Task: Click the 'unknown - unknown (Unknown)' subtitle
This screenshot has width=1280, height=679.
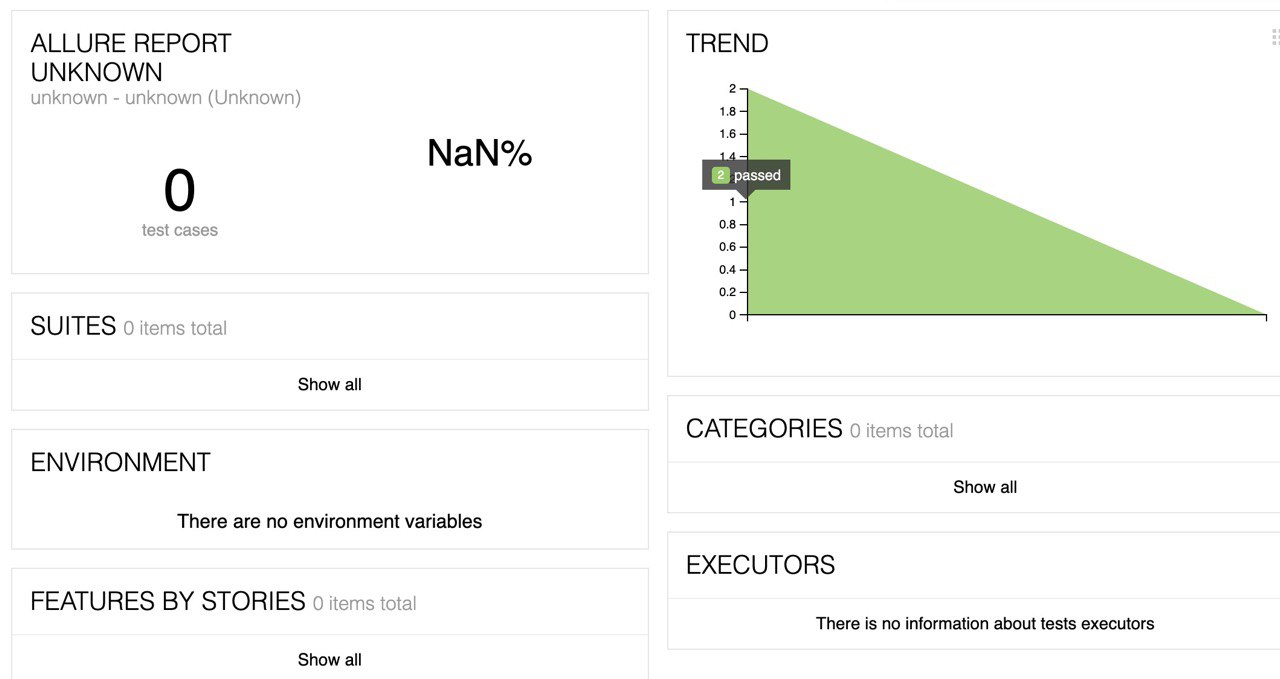Action: [165, 98]
